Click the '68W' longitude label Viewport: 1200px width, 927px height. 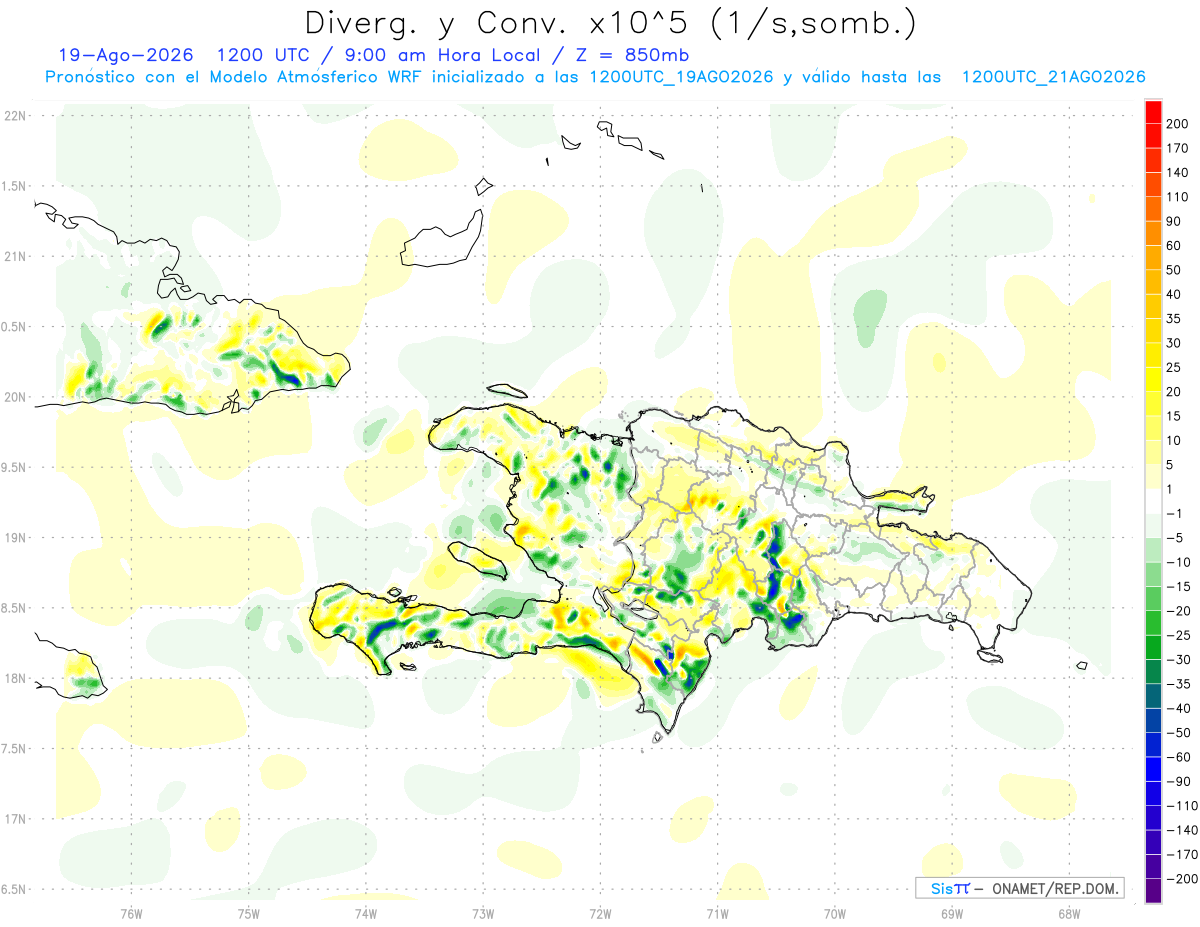1069,914
